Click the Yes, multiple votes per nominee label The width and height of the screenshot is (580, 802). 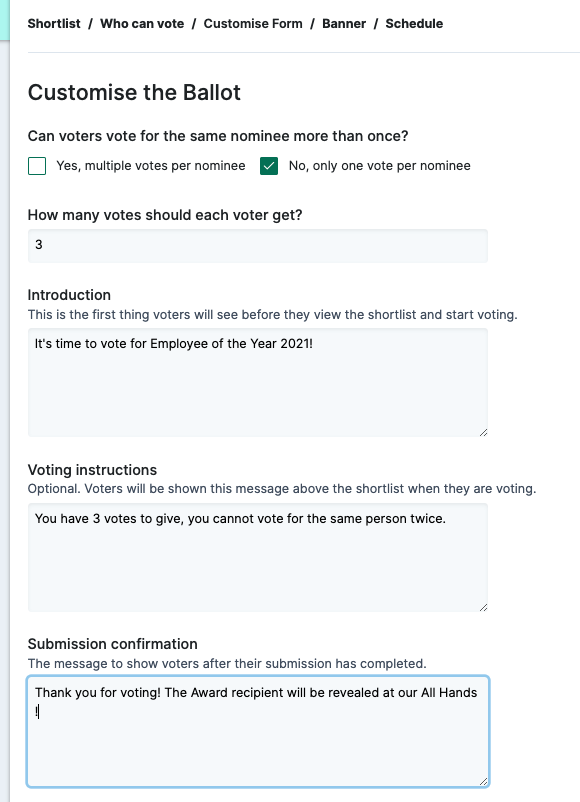point(151,166)
